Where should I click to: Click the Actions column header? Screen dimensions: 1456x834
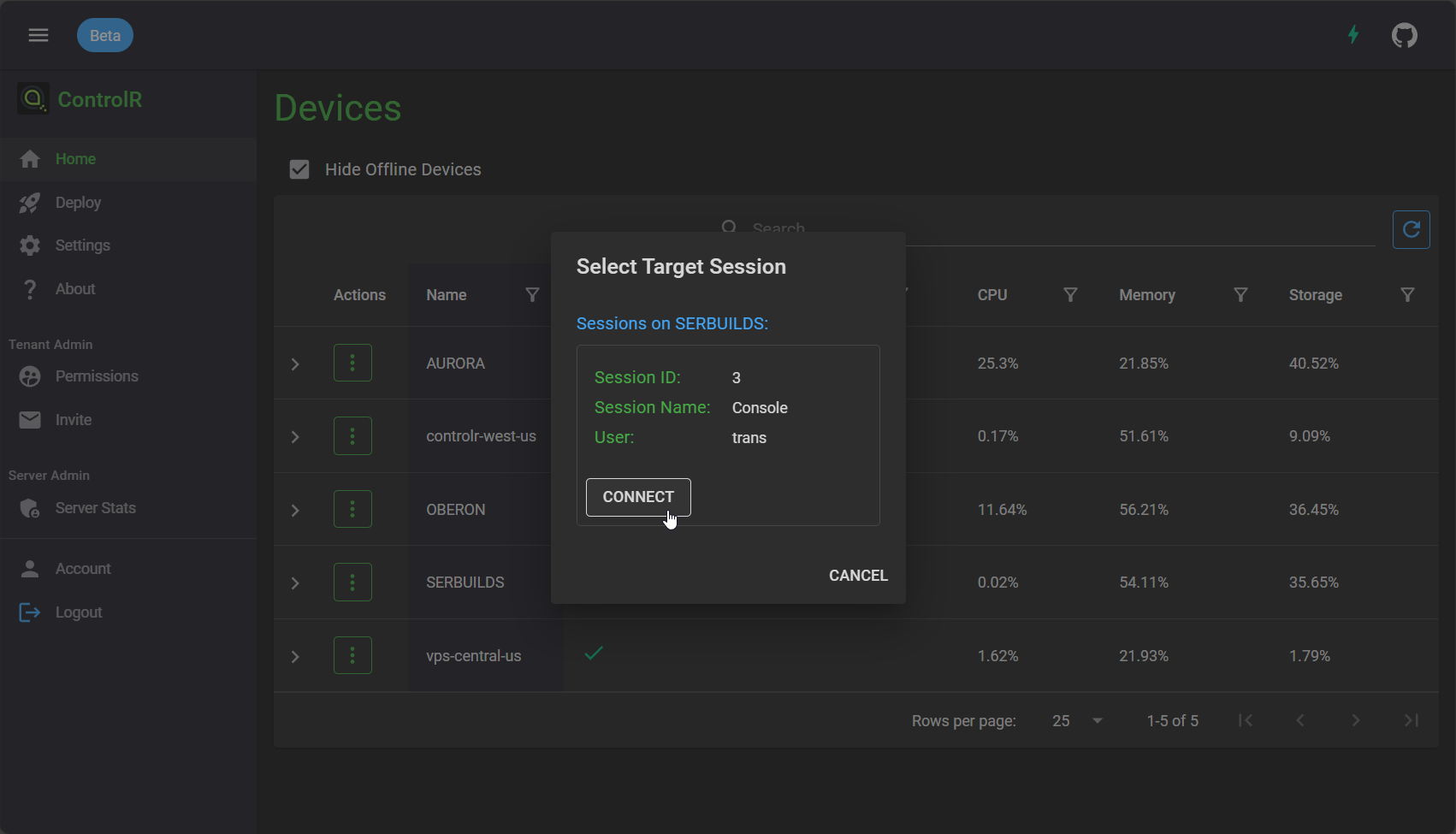(x=359, y=295)
